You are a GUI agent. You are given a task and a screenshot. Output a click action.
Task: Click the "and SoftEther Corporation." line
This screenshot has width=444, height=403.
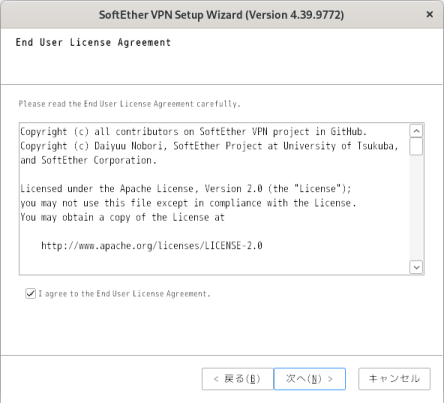[88, 160]
